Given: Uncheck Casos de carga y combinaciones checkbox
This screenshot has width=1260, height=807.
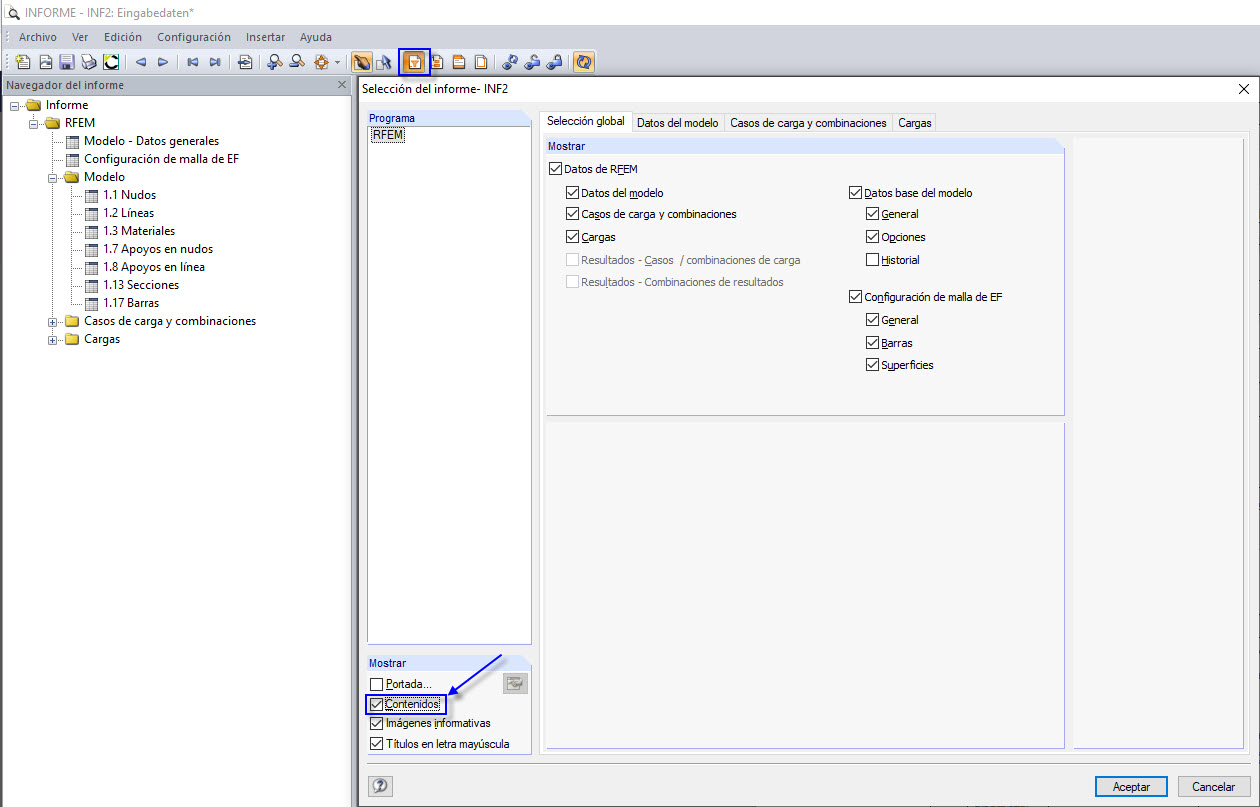Looking at the screenshot, I should [x=572, y=214].
